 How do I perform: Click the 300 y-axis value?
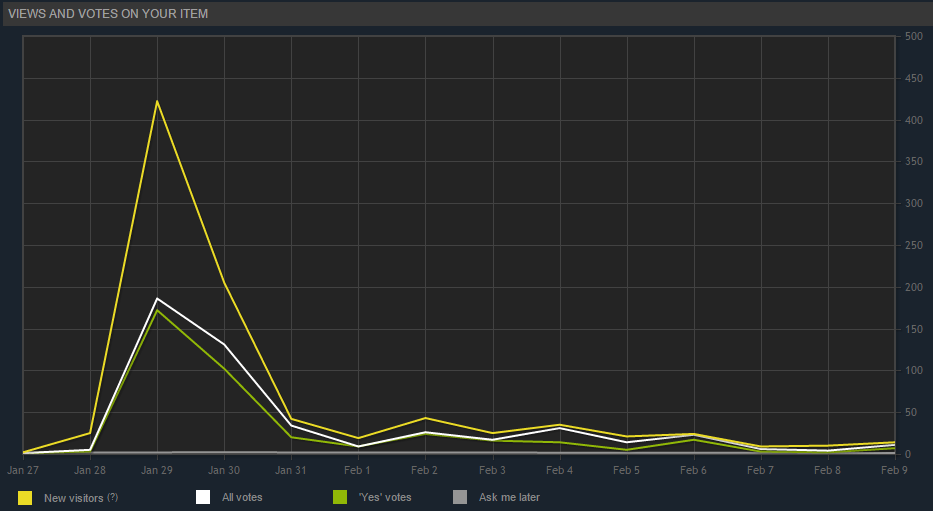click(x=914, y=203)
